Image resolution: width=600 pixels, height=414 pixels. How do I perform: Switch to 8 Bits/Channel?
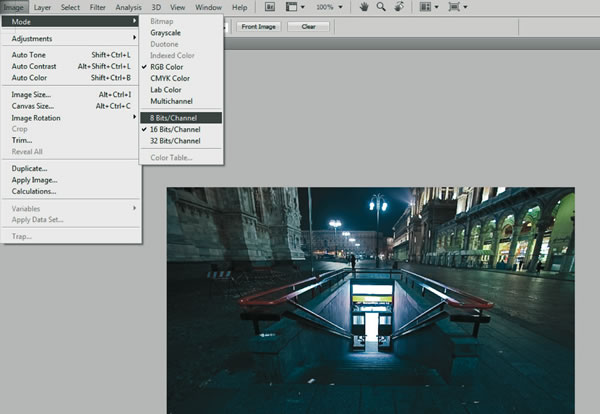[181, 118]
